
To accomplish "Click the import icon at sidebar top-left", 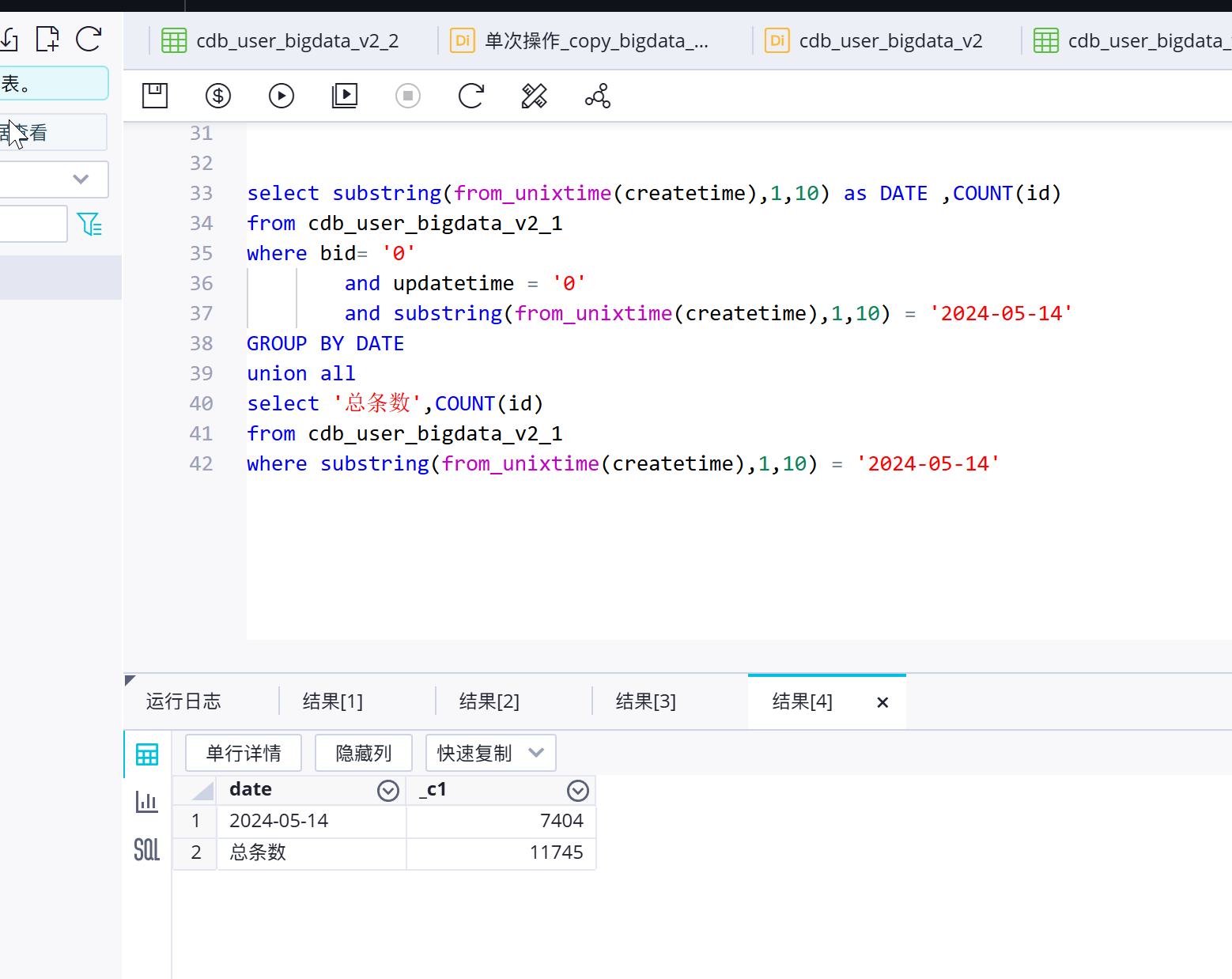I will click(x=9, y=39).
